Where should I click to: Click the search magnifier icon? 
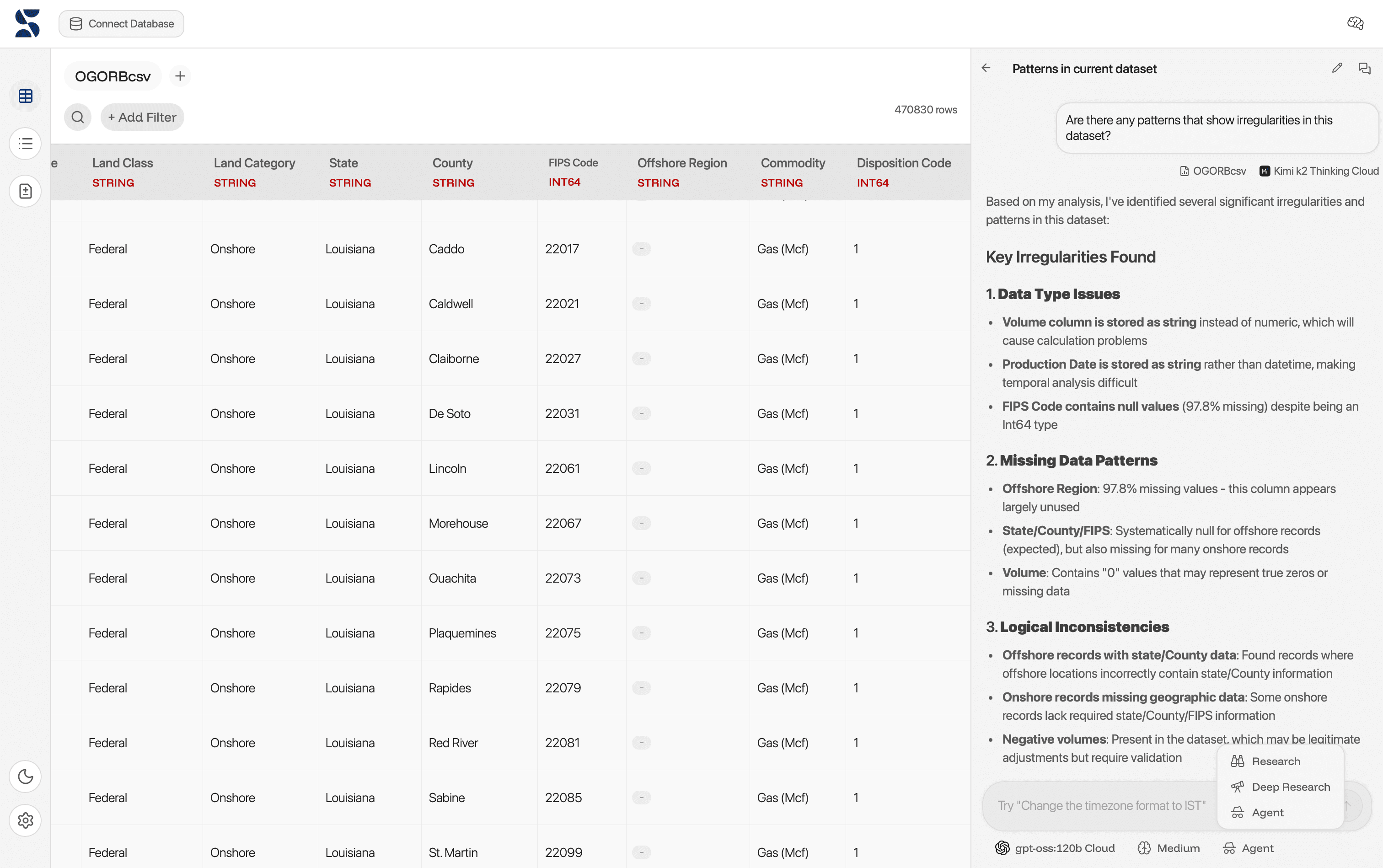[x=77, y=117]
